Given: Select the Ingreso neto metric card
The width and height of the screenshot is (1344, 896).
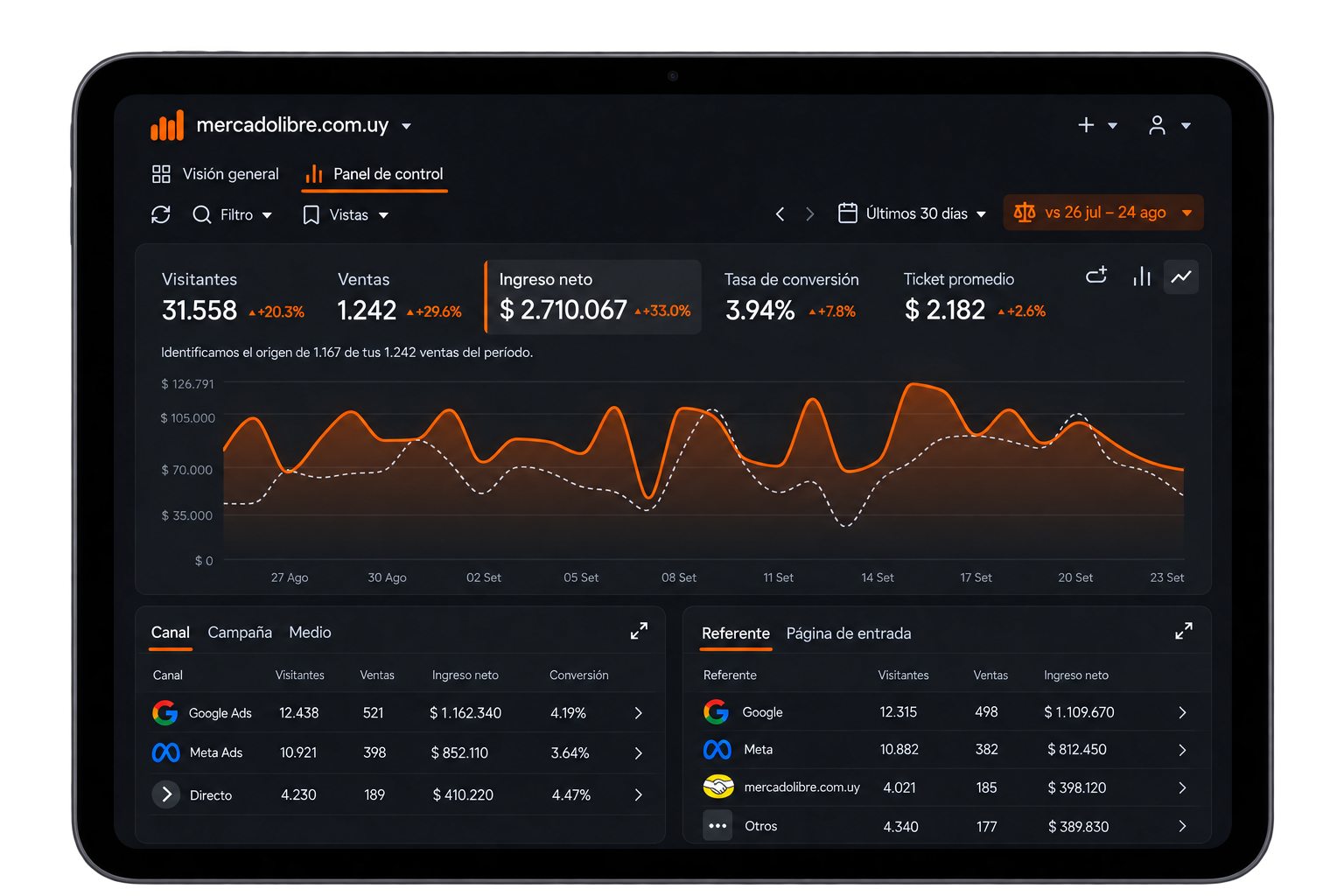Looking at the screenshot, I should 593,297.
